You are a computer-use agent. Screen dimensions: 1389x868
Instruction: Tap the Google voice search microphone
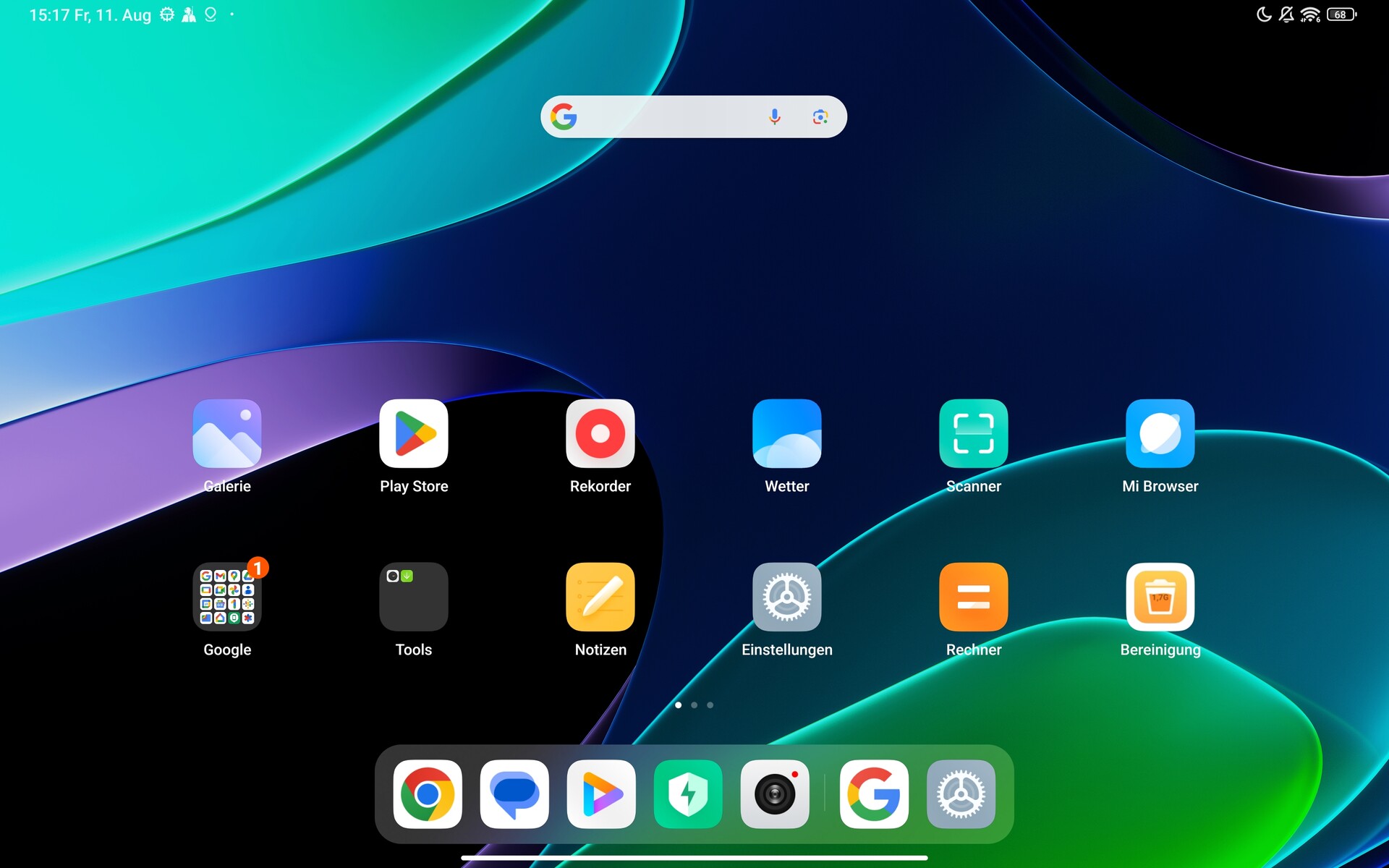click(x=774, y=116)
